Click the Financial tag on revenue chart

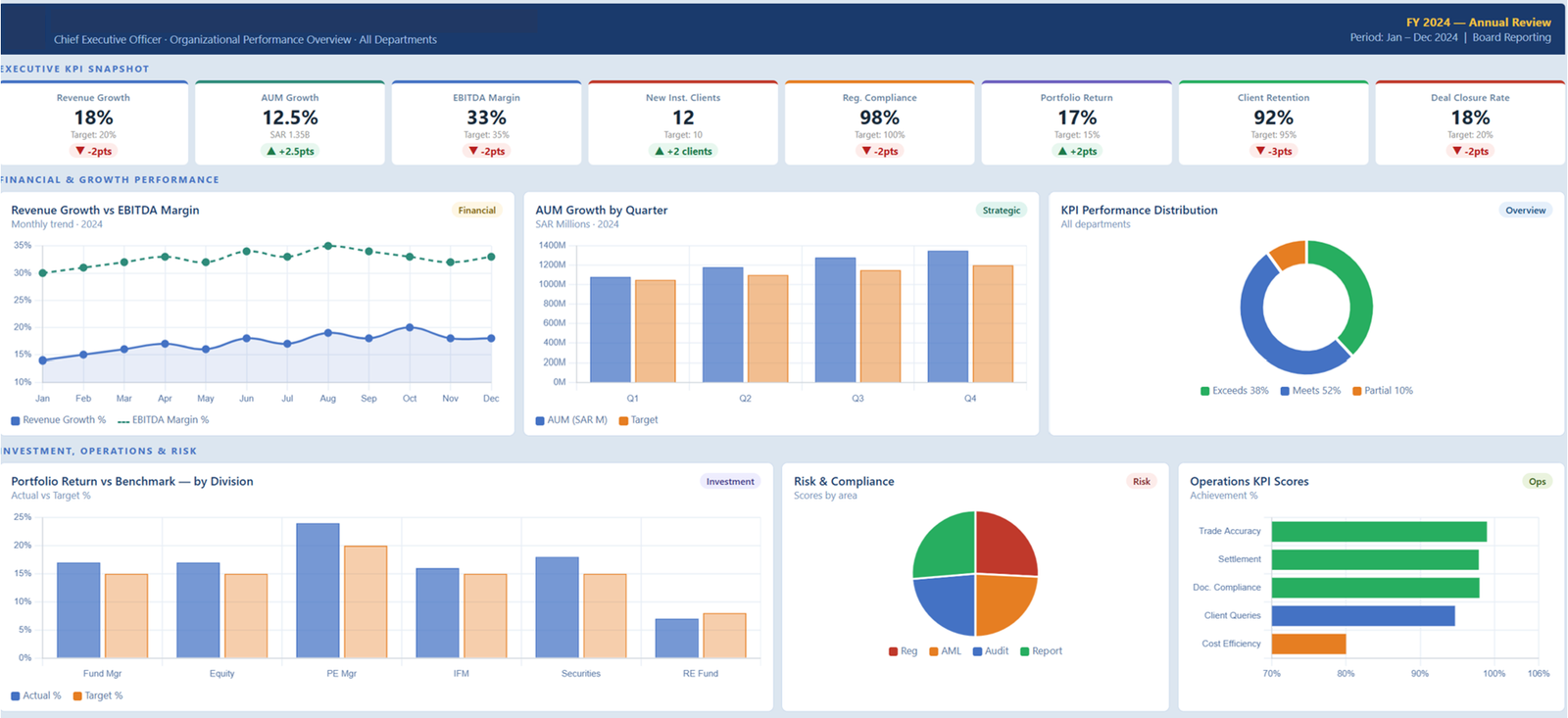(477, 210)
